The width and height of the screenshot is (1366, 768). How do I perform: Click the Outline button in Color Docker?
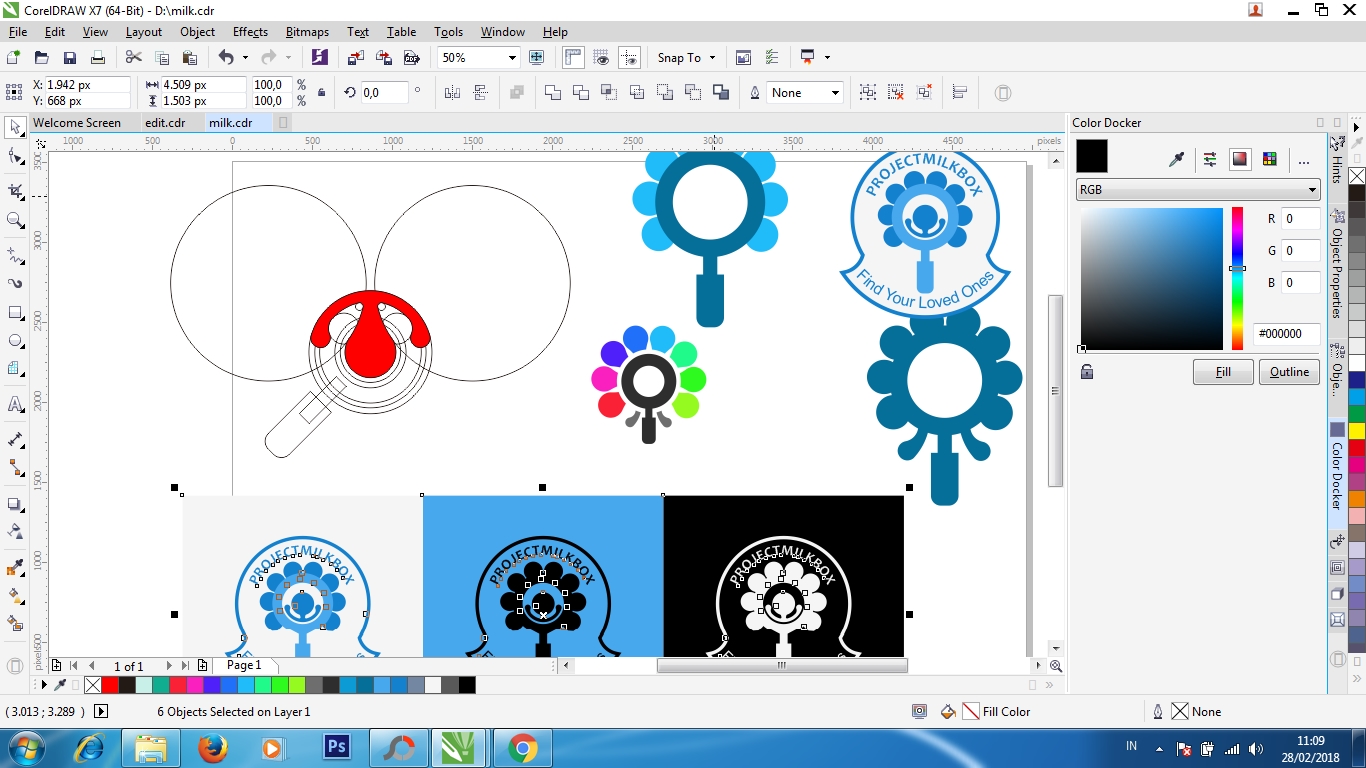pyautogui.click(x=1289, y=372)
